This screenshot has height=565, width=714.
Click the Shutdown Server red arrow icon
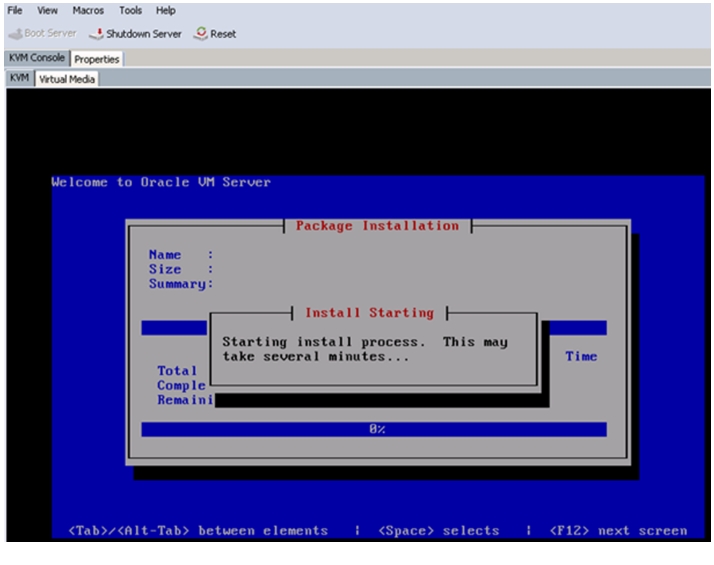(x=96, y=34)
